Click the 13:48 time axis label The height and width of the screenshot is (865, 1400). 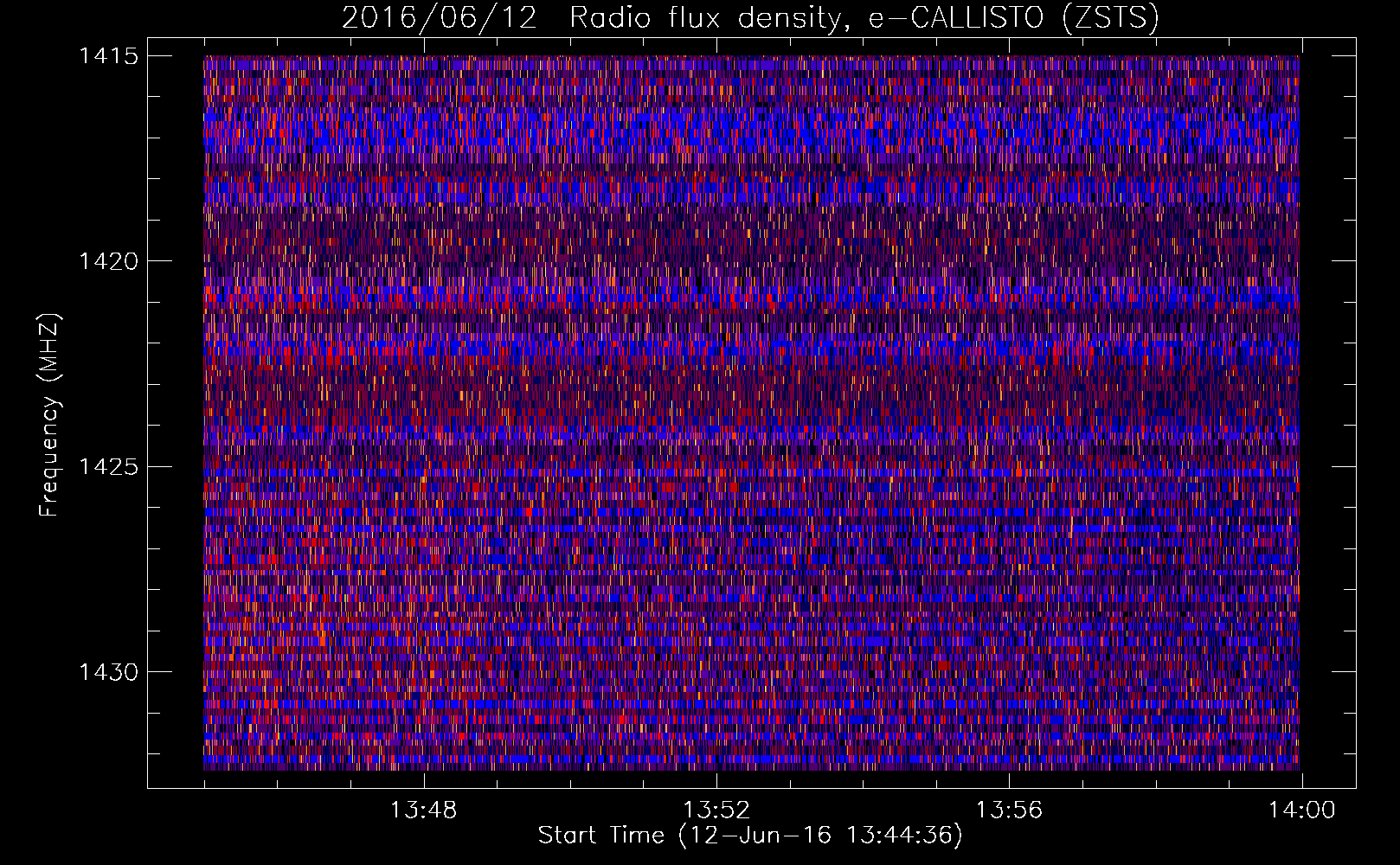(424, 811)
